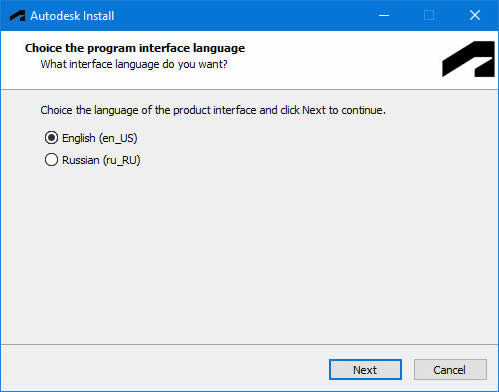This screenshot has width=499, height=392.
Task: Click the empty gray area below language options
Action: [x=249, y=253]
